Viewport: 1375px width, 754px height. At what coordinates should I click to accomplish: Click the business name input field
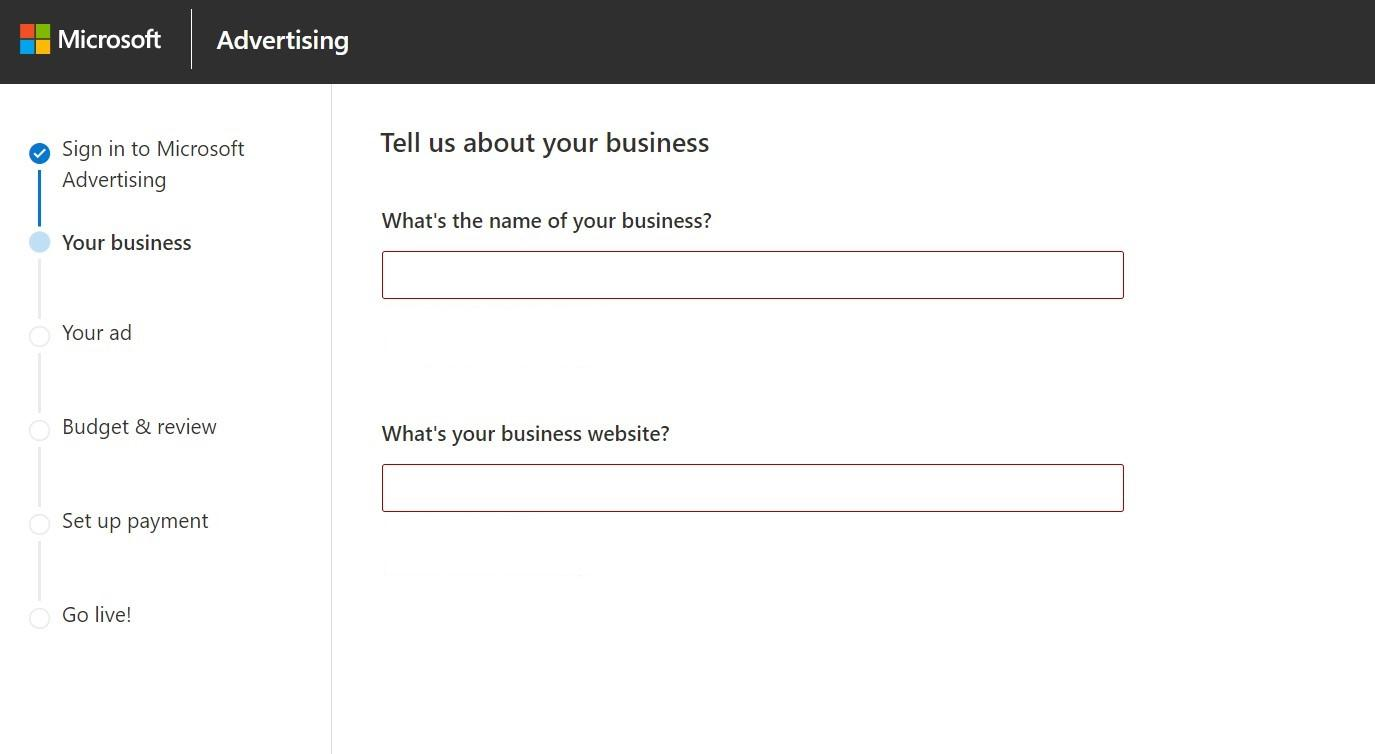pyautogui.click(x=753, y=274)
